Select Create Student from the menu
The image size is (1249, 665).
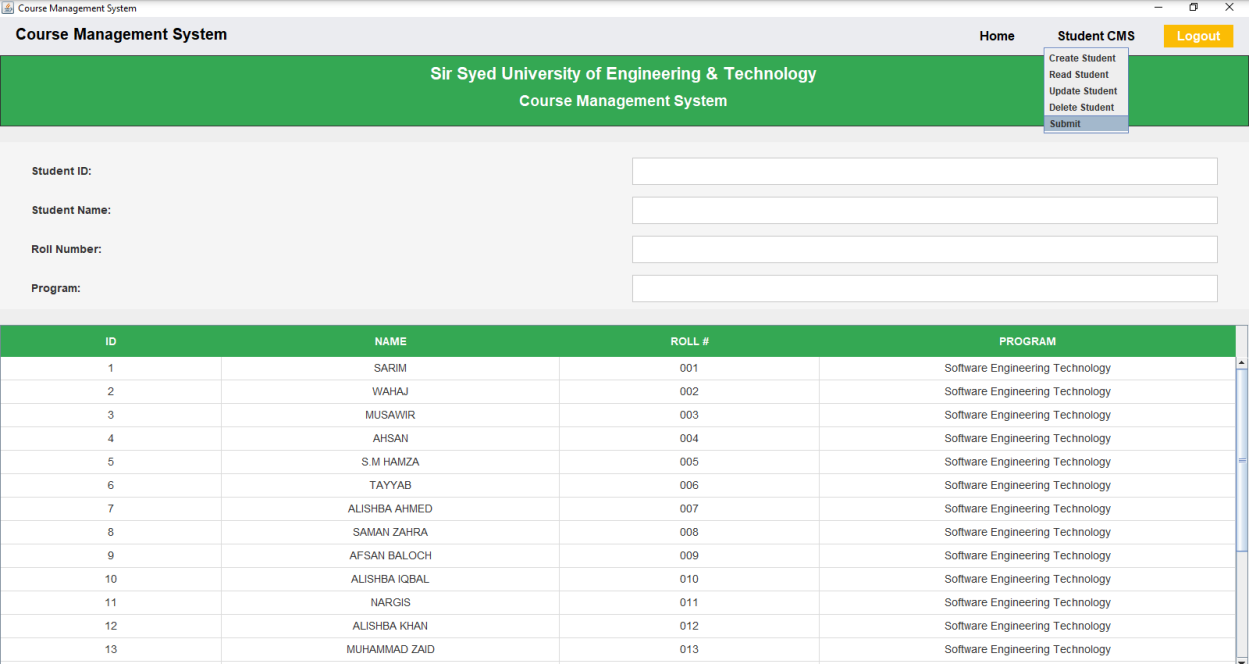pyautogui.click(x=1083, y=58)
